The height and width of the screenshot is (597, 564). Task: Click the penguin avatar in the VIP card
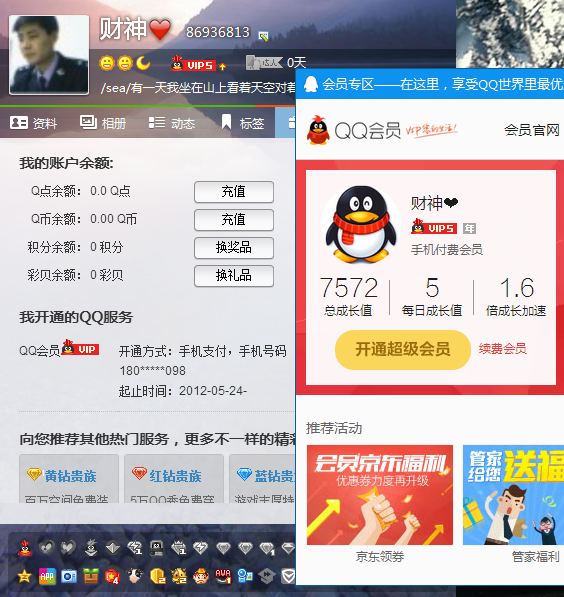pyautogui.click(x=361, y=224)
